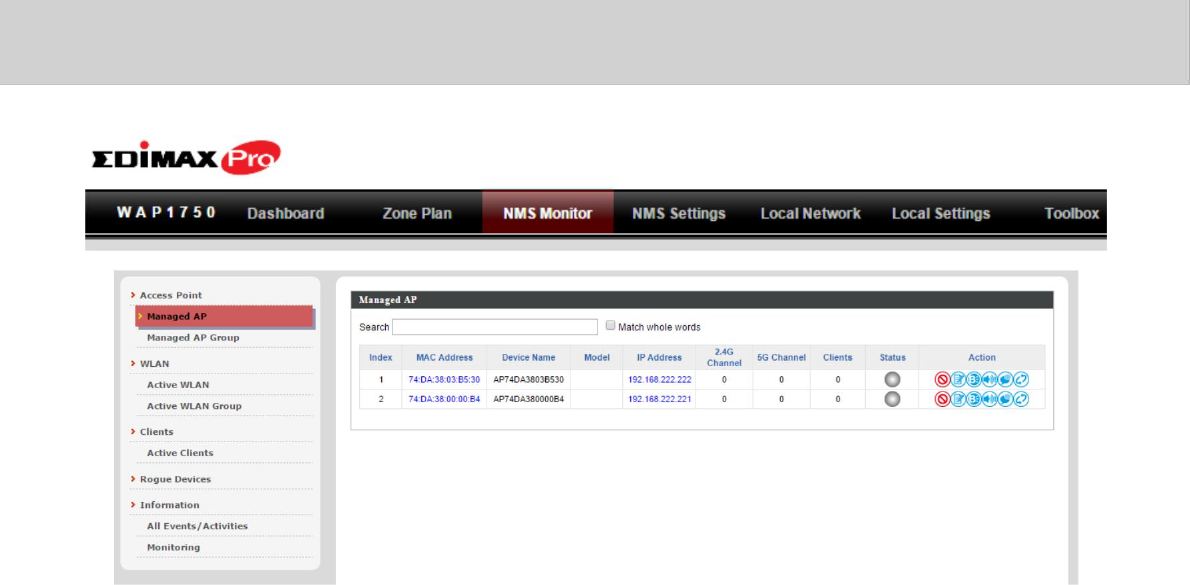The height and width of the screenshot is (585, 1190).
Task: Select device name AP74DA380000B4
Action: (x=528, y=399)
